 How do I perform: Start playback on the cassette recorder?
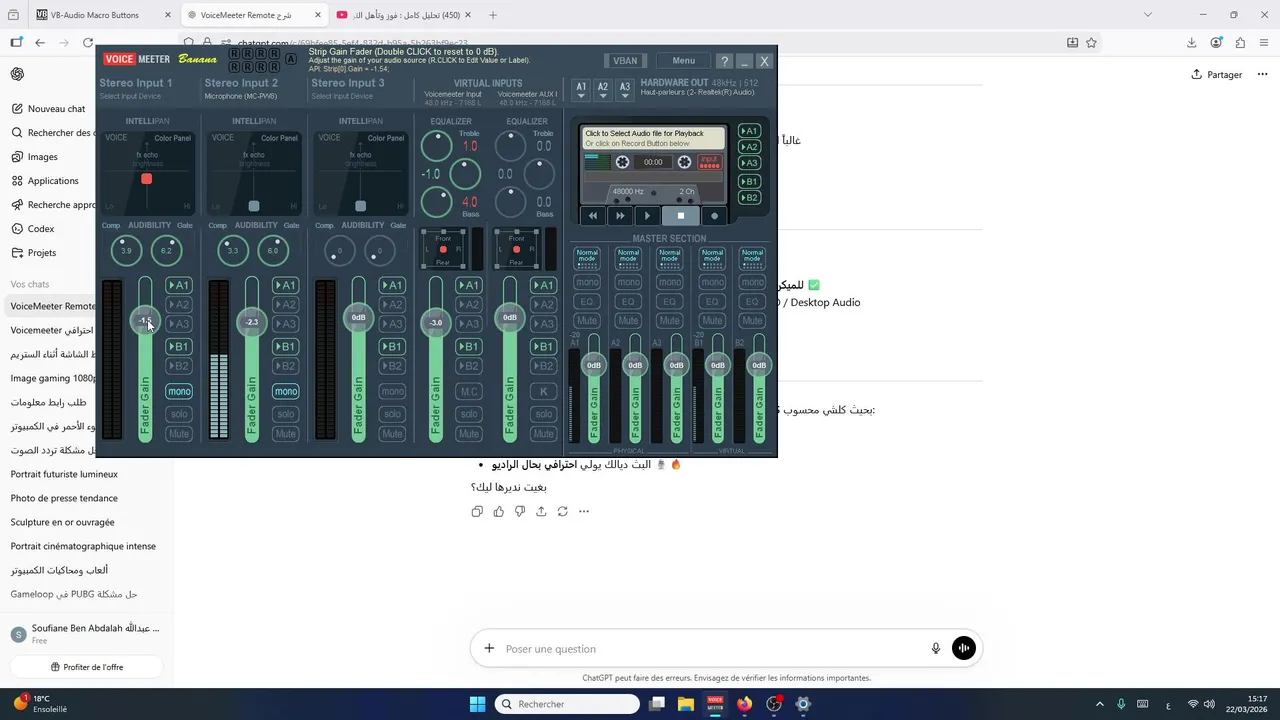tap(647, 216)
